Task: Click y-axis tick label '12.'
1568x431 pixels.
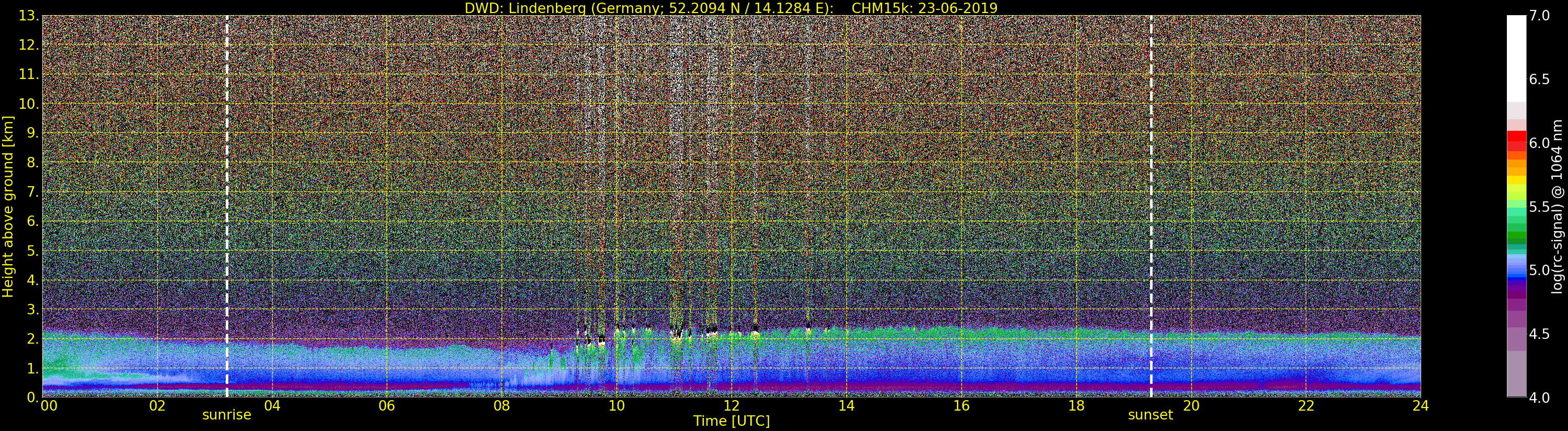Action: 29,45
